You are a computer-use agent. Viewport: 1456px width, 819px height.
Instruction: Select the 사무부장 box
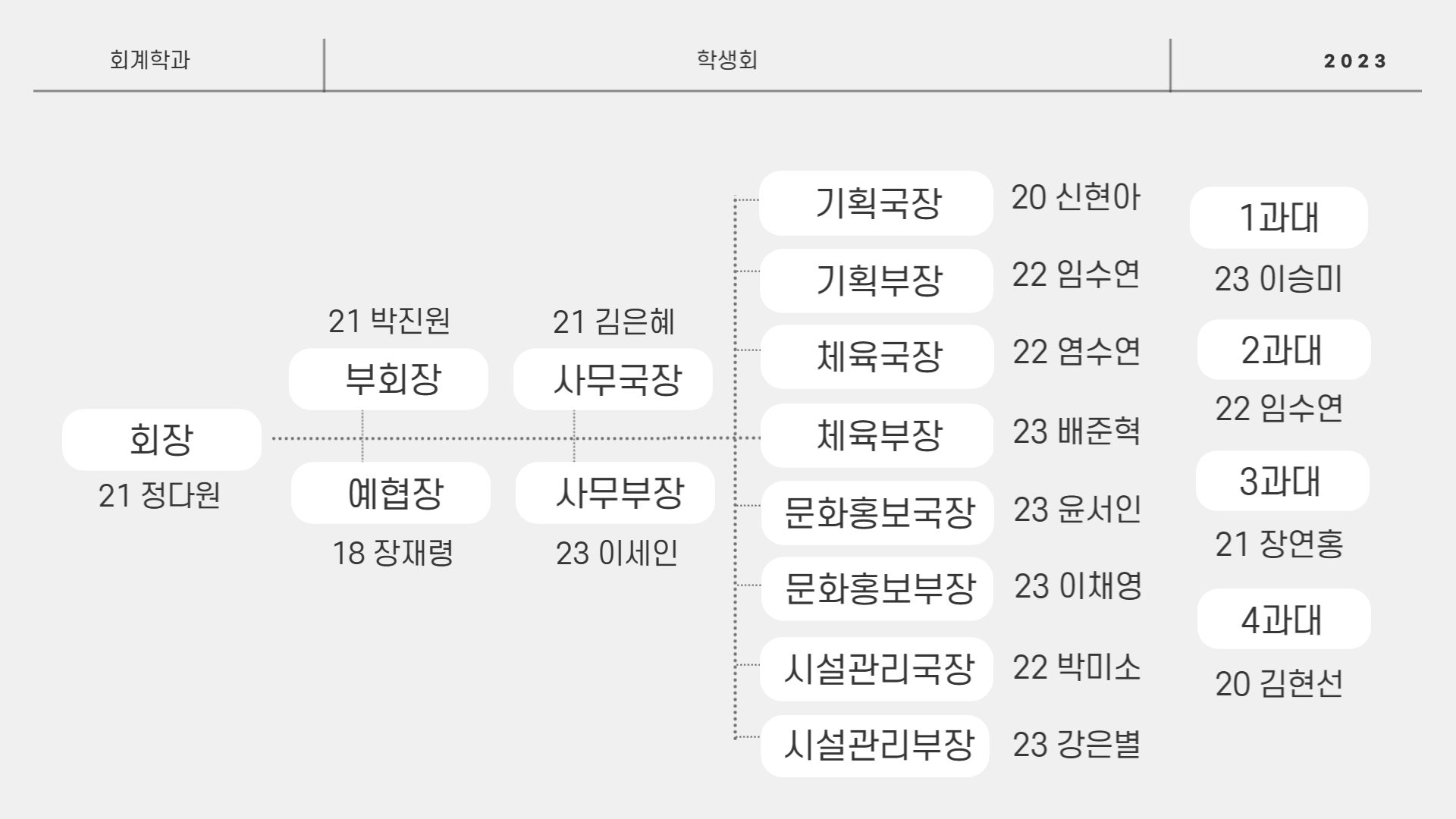(615, 493)
